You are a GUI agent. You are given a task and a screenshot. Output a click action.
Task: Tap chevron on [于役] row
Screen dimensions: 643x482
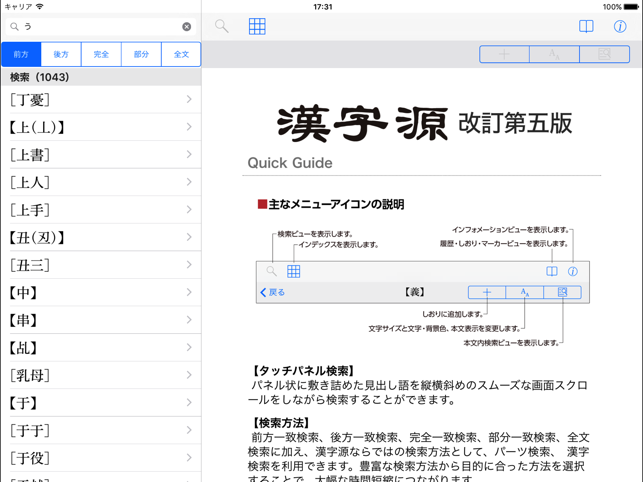[x=189, y=457]
